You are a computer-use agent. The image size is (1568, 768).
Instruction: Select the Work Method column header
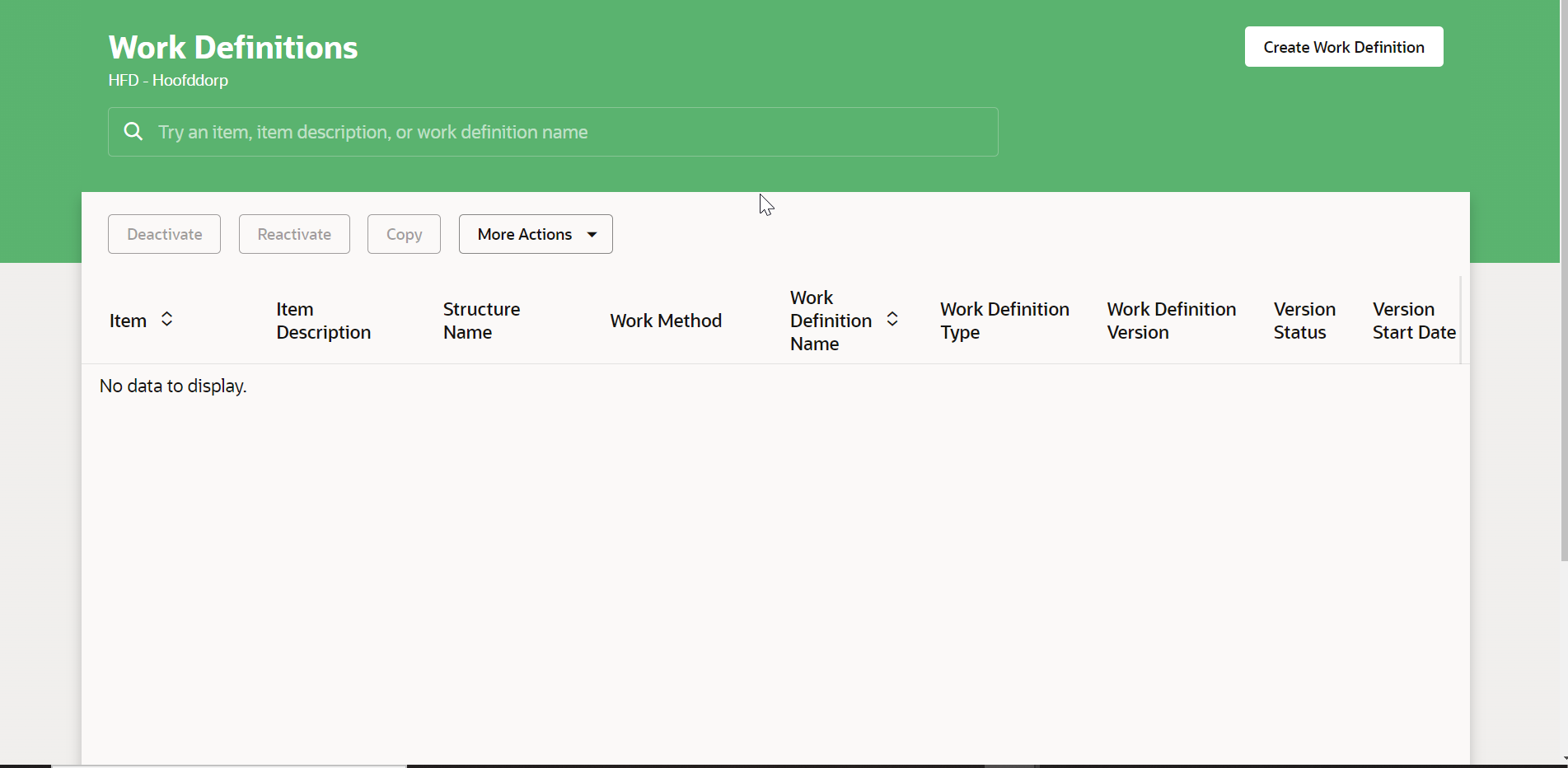(x=666, y=320)
